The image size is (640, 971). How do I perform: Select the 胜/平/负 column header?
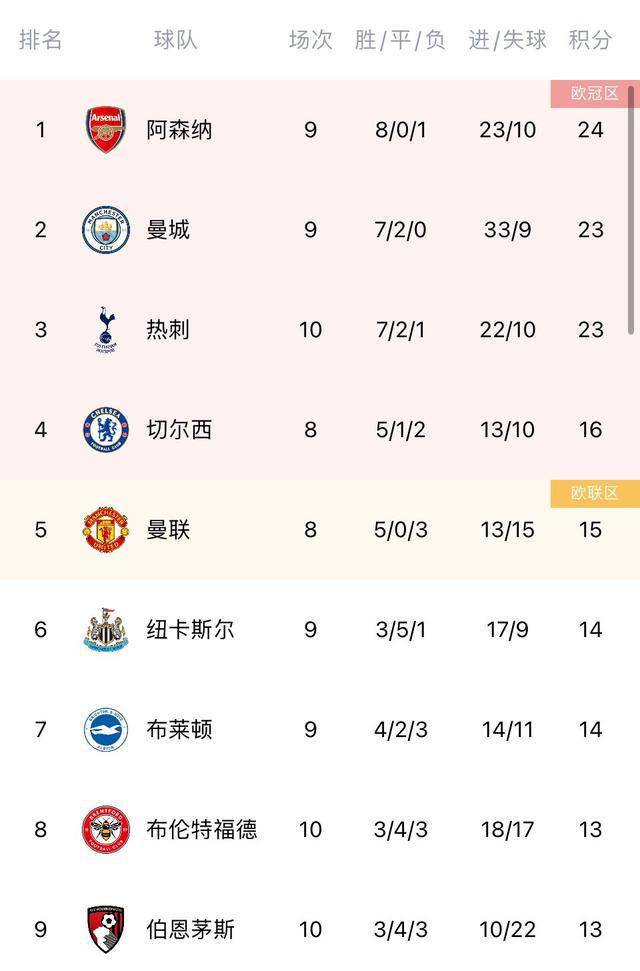[400, 40]
